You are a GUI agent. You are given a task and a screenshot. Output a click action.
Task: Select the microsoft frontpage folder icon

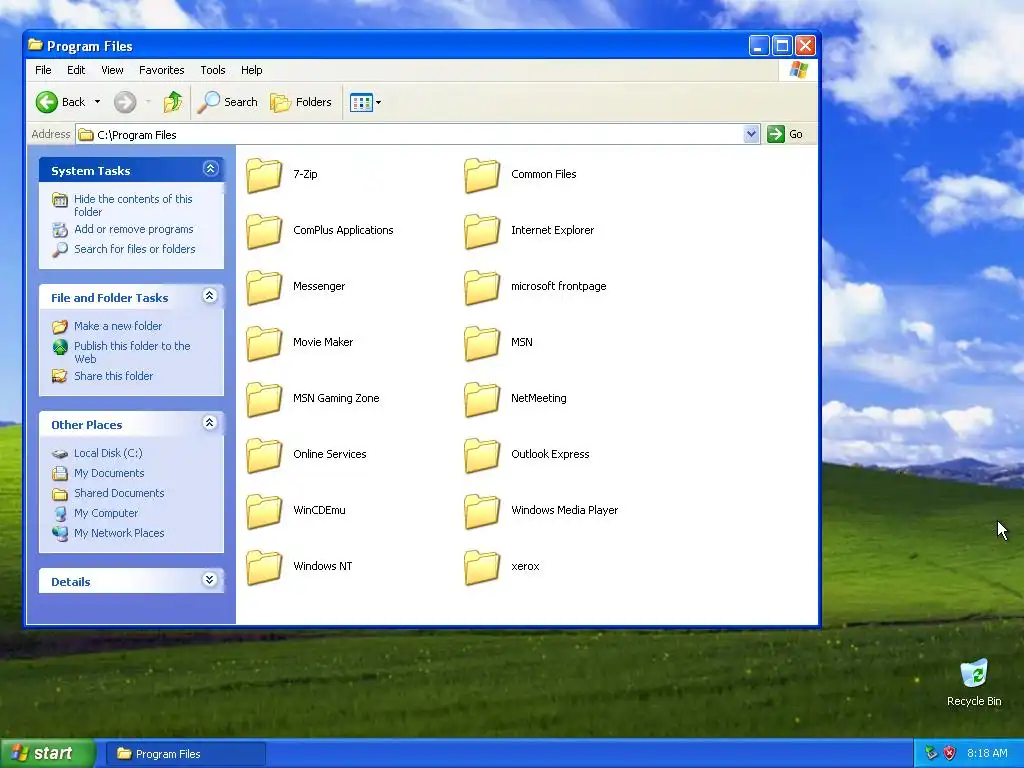pyautogui.click(x=482, y=287)
